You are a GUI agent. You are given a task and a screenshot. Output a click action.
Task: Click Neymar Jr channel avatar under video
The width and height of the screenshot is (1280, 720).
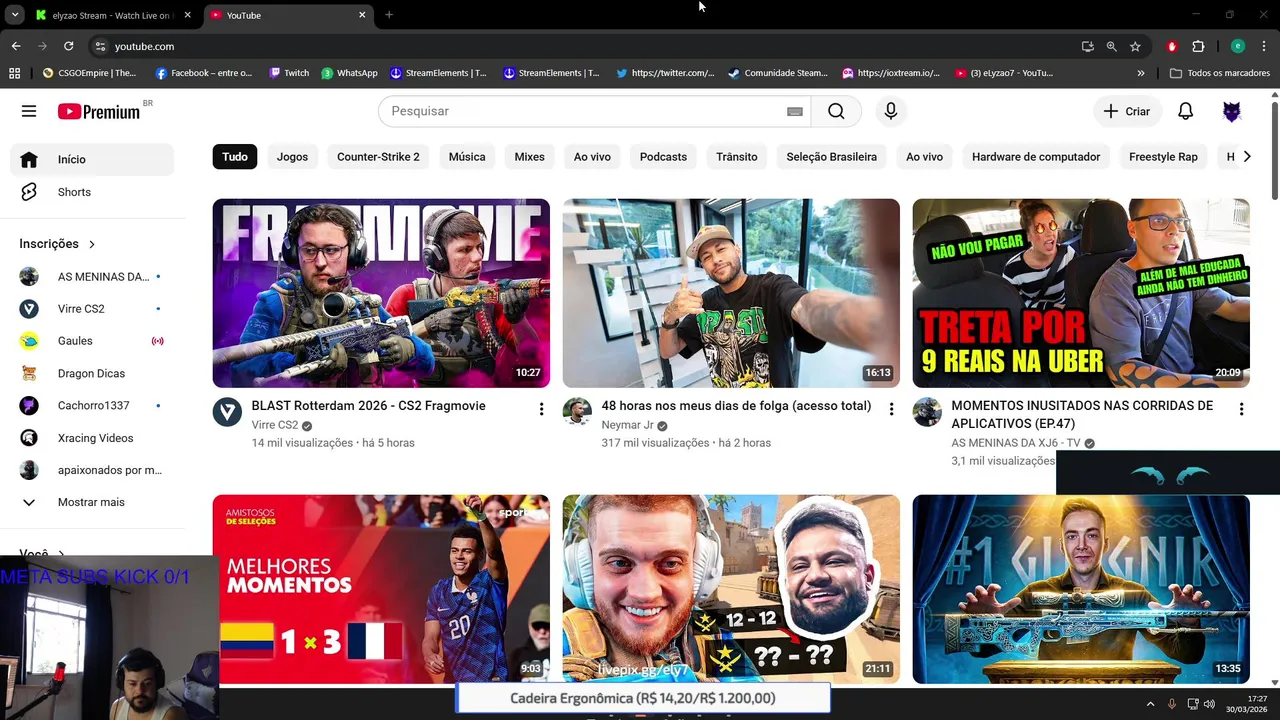pos(577,411)
